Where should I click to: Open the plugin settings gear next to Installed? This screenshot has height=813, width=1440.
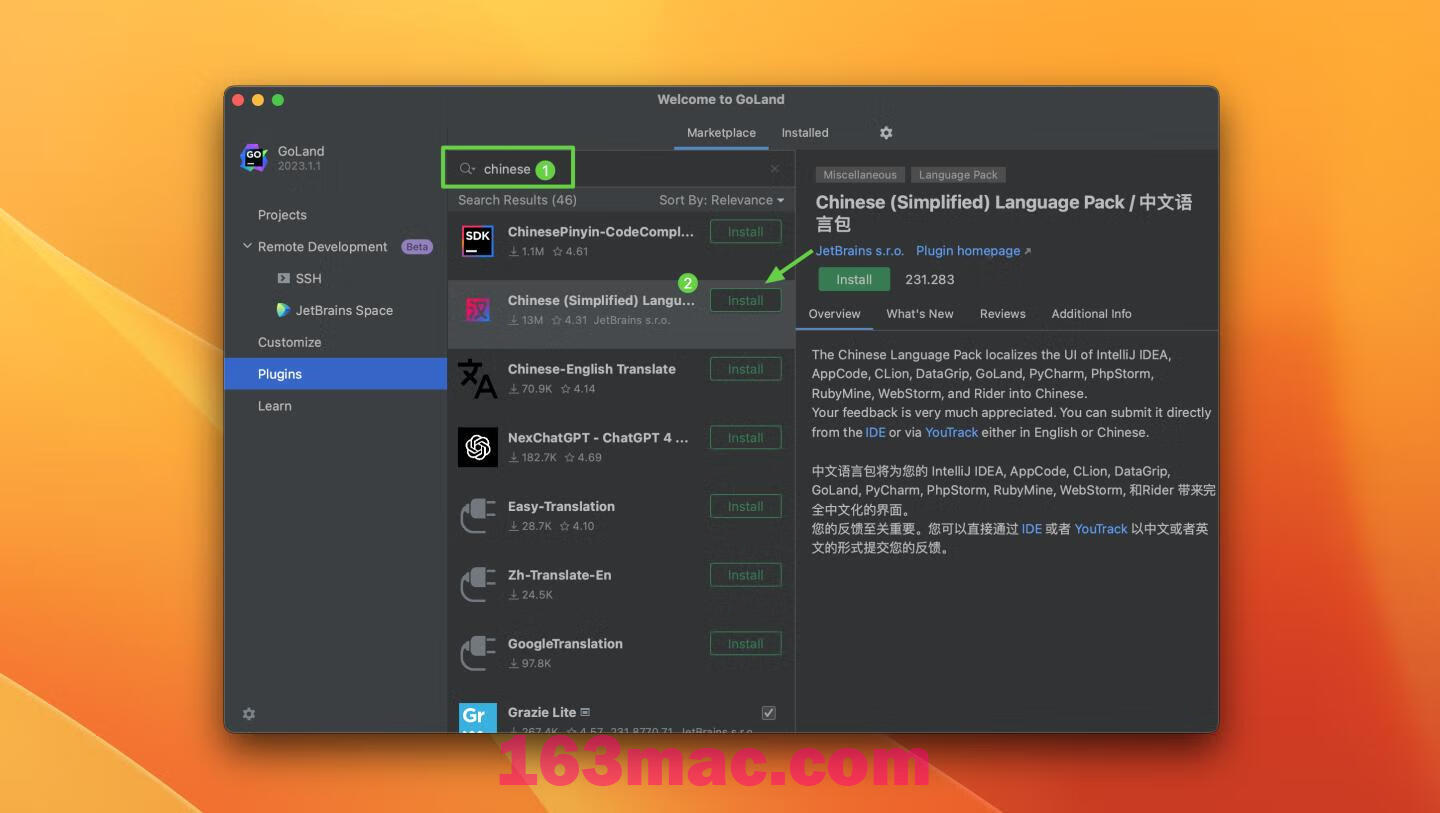[x=886, y=132]
